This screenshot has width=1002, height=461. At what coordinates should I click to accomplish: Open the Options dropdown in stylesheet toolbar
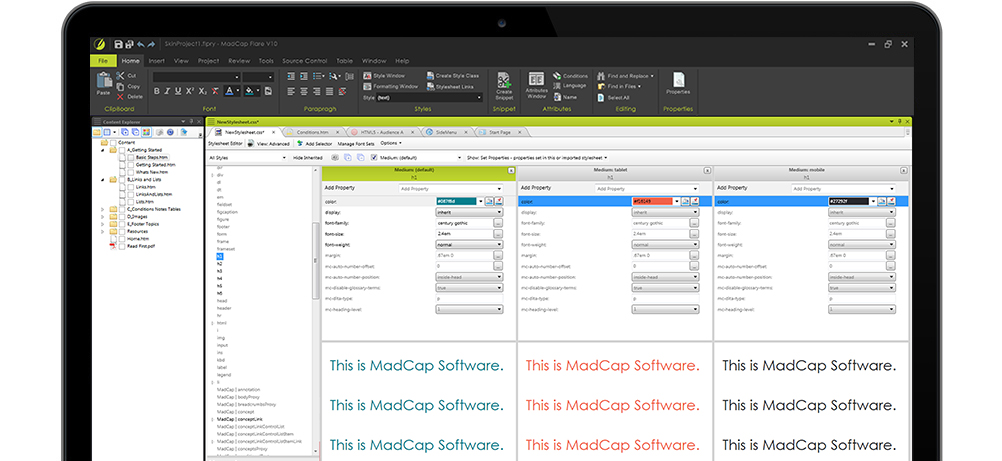[x=390, y=143]
